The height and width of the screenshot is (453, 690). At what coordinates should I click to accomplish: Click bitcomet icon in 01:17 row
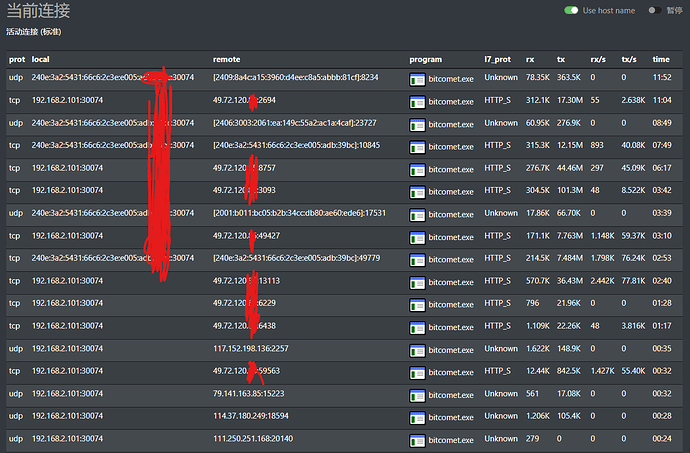click(417, 328)
